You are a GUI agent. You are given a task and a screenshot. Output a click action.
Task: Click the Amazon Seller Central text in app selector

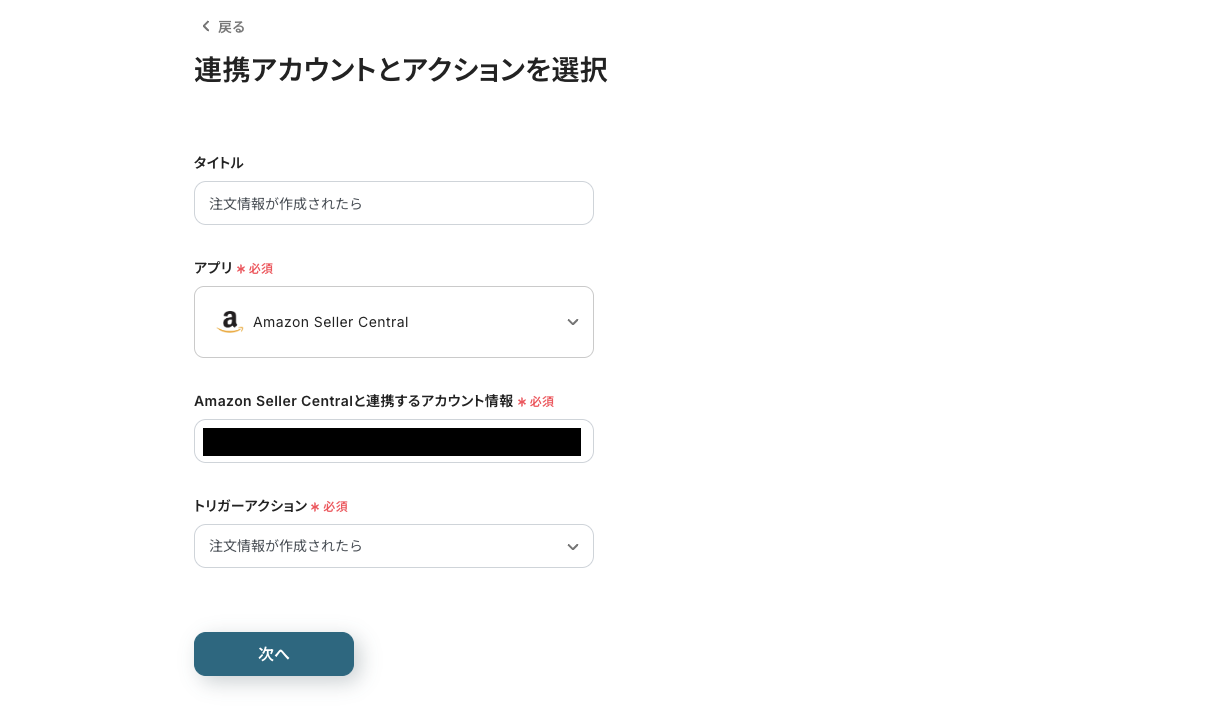pos(331,322)
